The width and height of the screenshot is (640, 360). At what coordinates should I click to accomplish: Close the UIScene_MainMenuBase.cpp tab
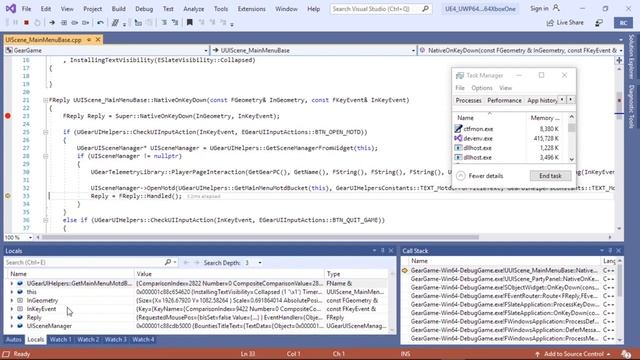(x=98, y=40)
